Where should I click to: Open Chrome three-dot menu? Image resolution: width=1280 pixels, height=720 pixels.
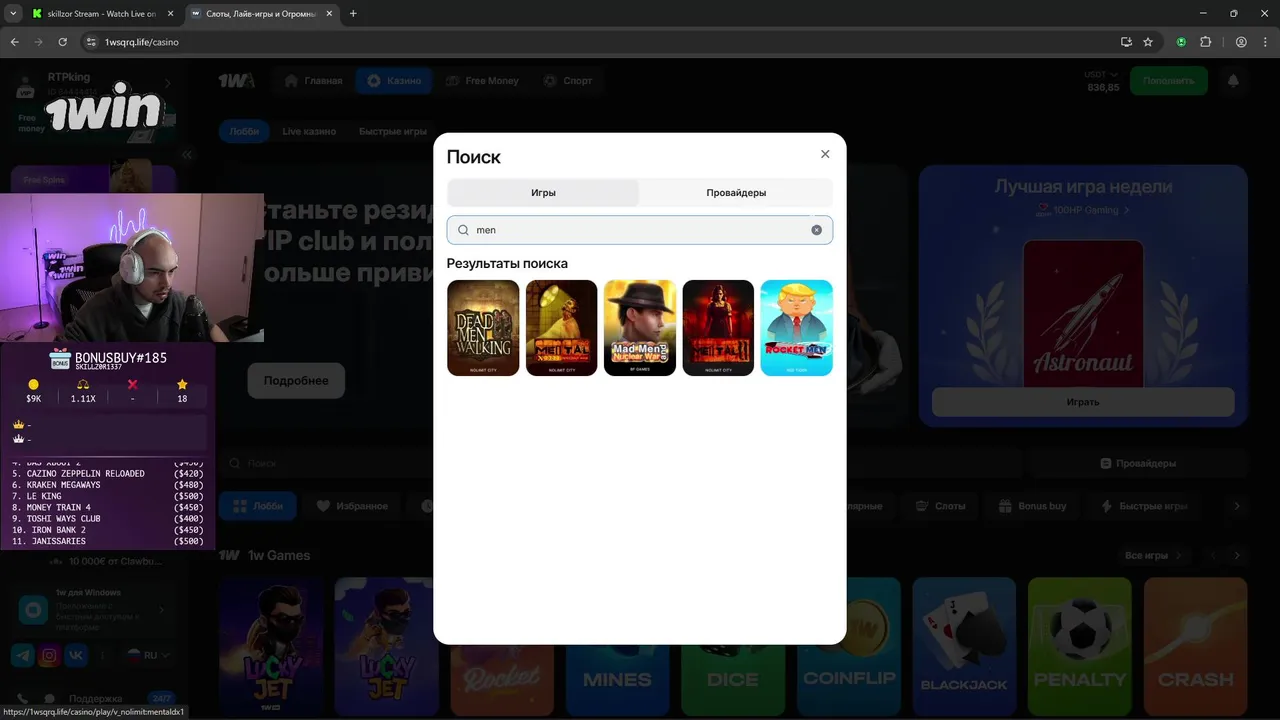[1265, 42]
